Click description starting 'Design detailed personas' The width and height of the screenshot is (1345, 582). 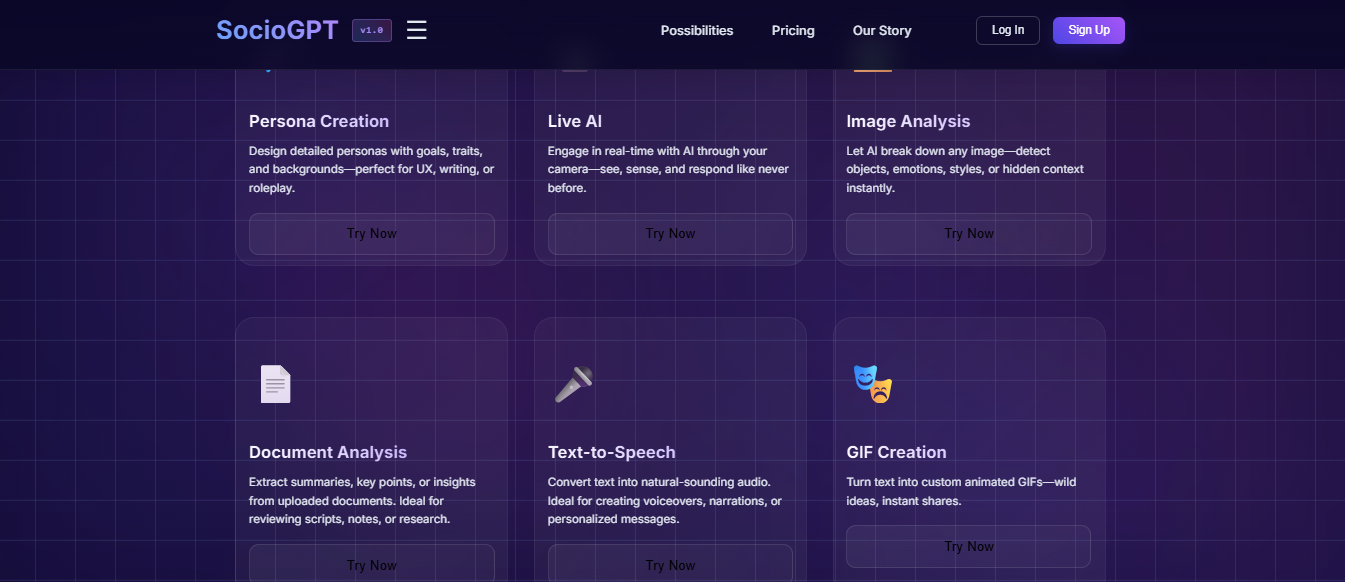pyautogui.click(x=372, y=169)
